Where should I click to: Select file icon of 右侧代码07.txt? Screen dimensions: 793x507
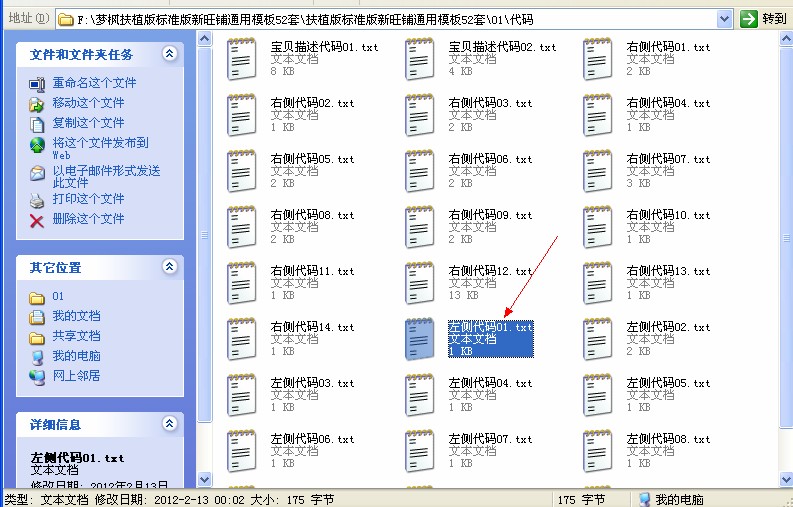coord(597,171)
